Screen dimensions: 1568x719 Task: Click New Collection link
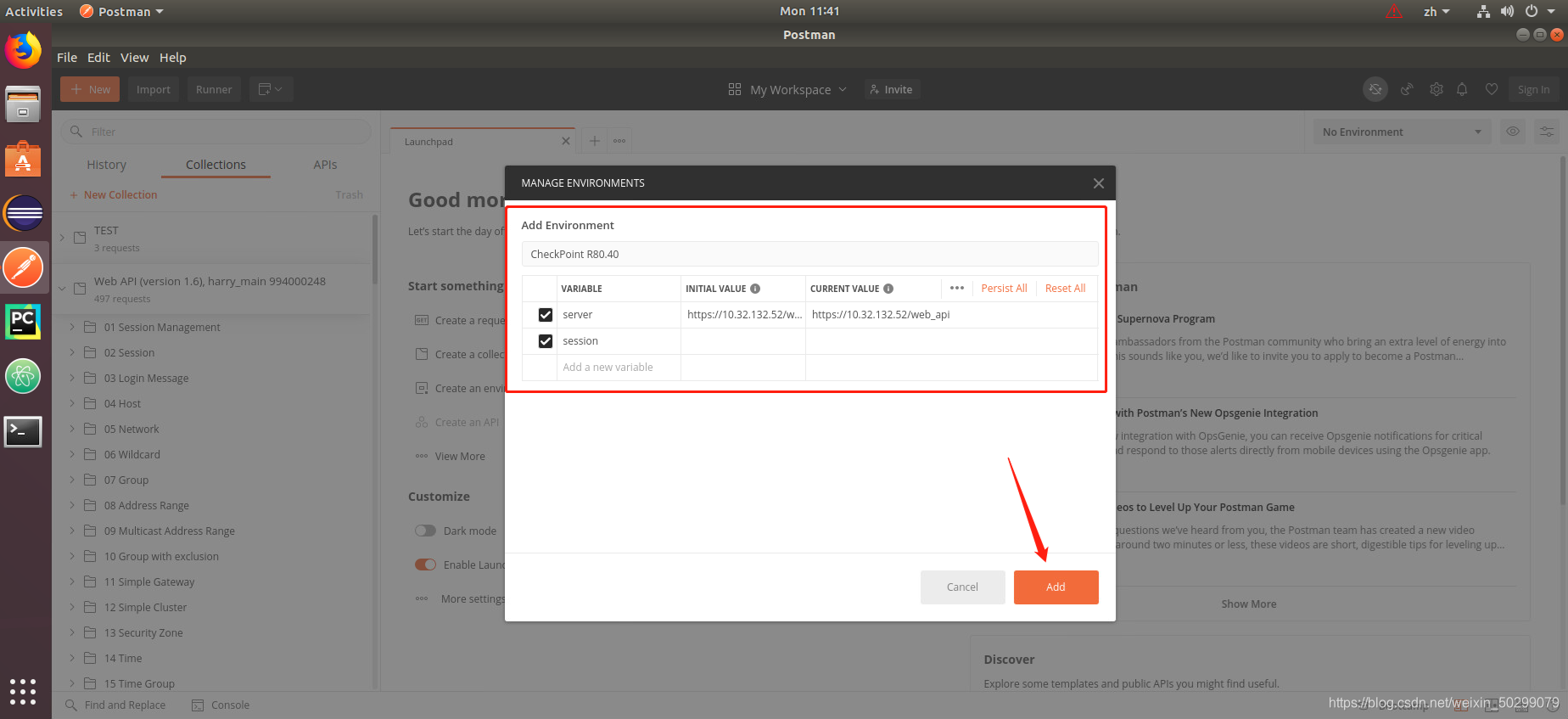pyautogui.click(x=114, y=194)
